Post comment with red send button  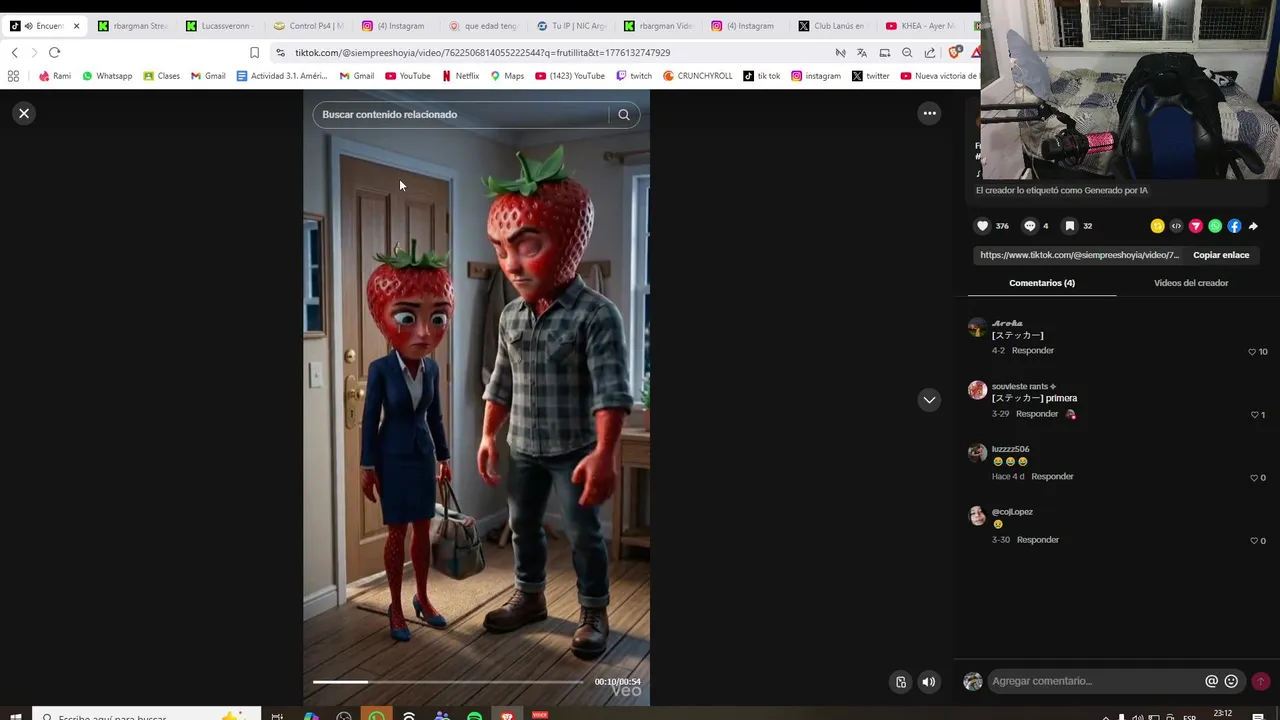tap(1260, 681)
